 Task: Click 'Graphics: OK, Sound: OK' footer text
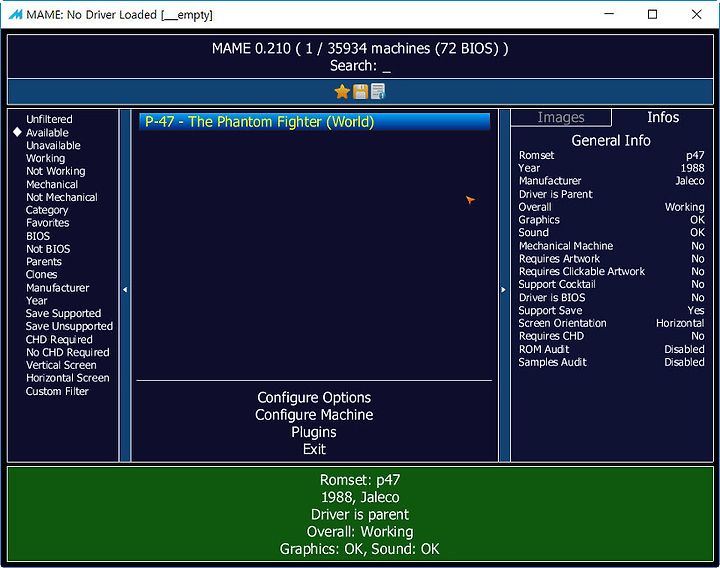tap(360, 549)
